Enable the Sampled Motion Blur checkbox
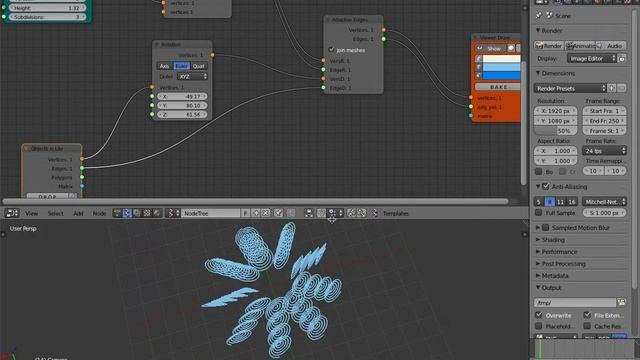Viewport: 640px width, 360px height. [546, 227]
